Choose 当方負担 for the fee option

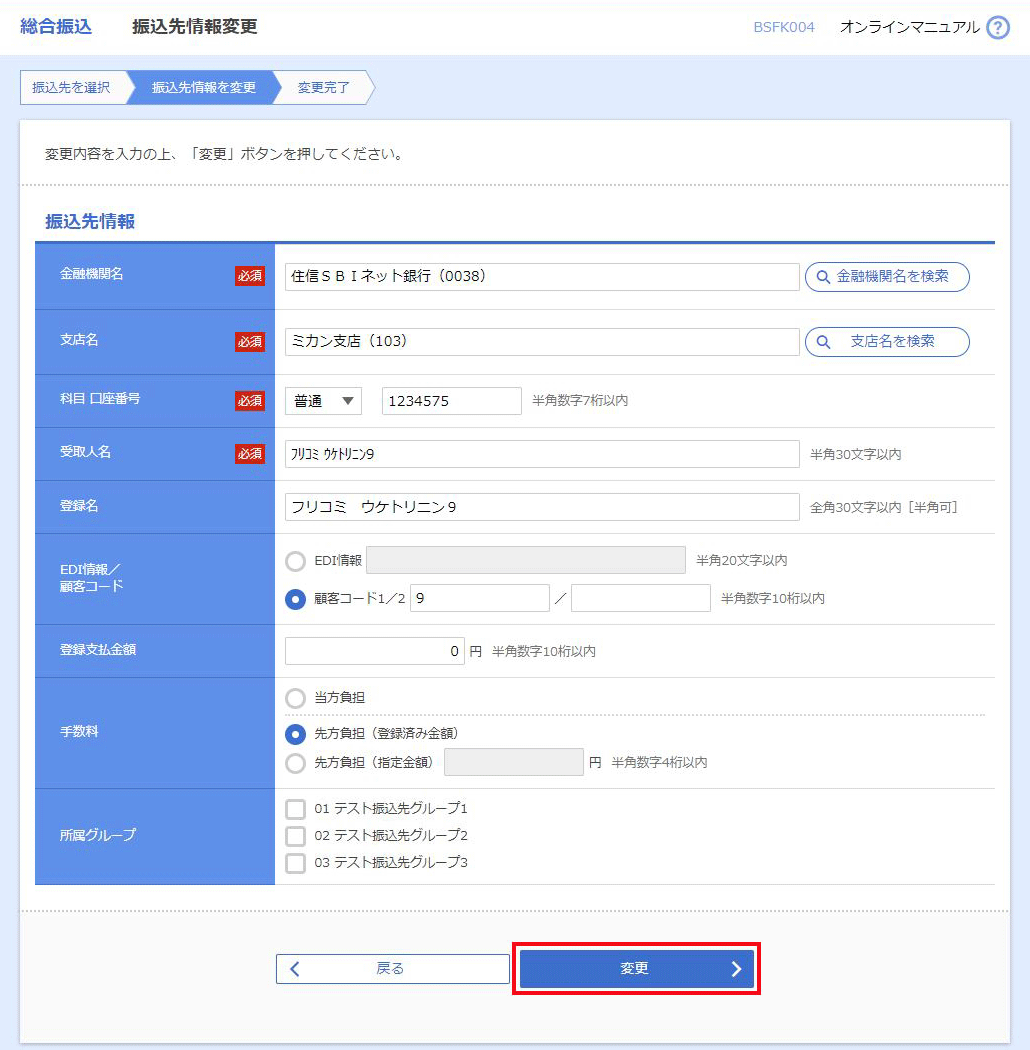pos(295,697)
